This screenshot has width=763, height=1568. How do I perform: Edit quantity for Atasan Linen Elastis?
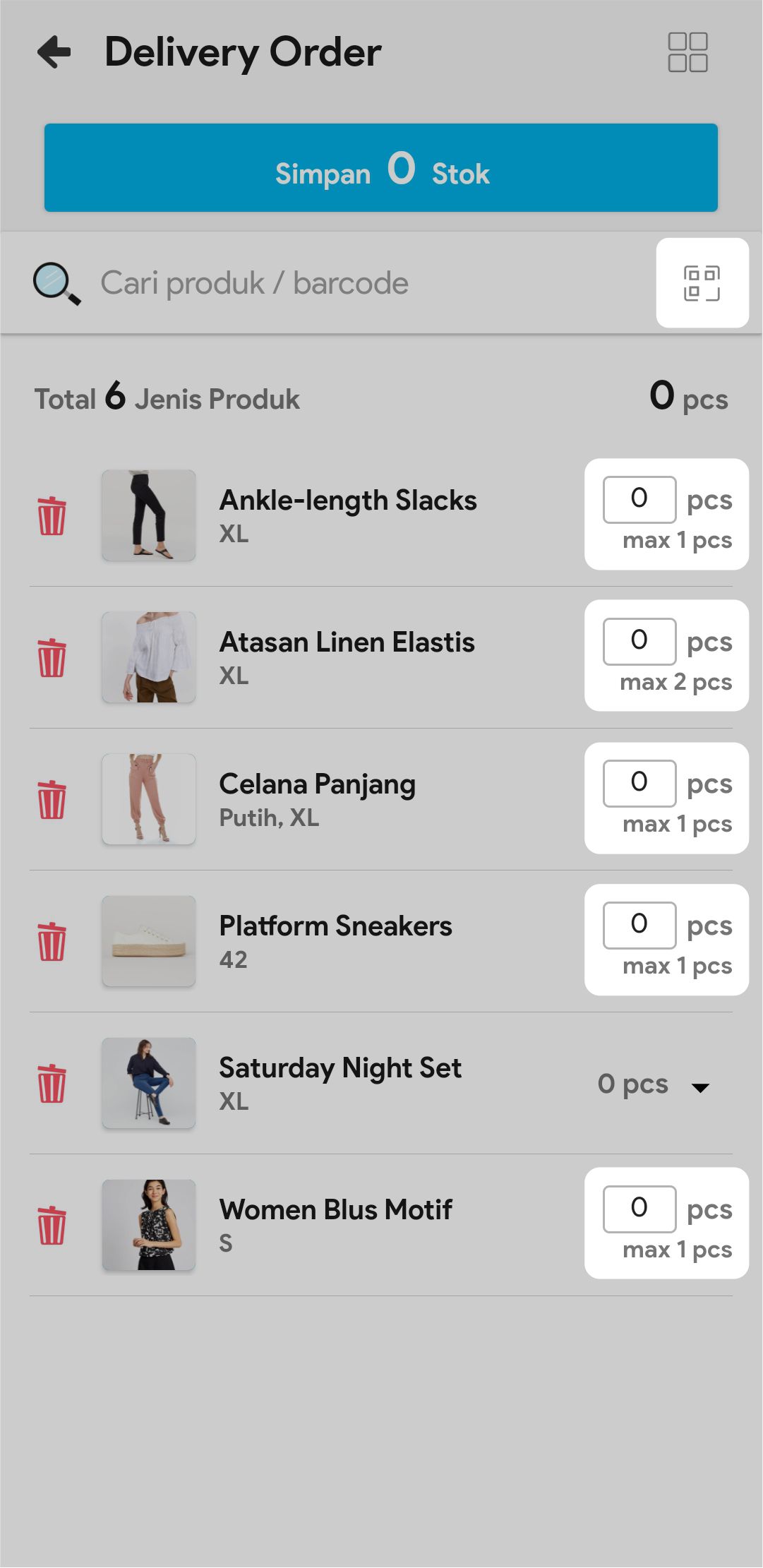[x=639, y=641]
